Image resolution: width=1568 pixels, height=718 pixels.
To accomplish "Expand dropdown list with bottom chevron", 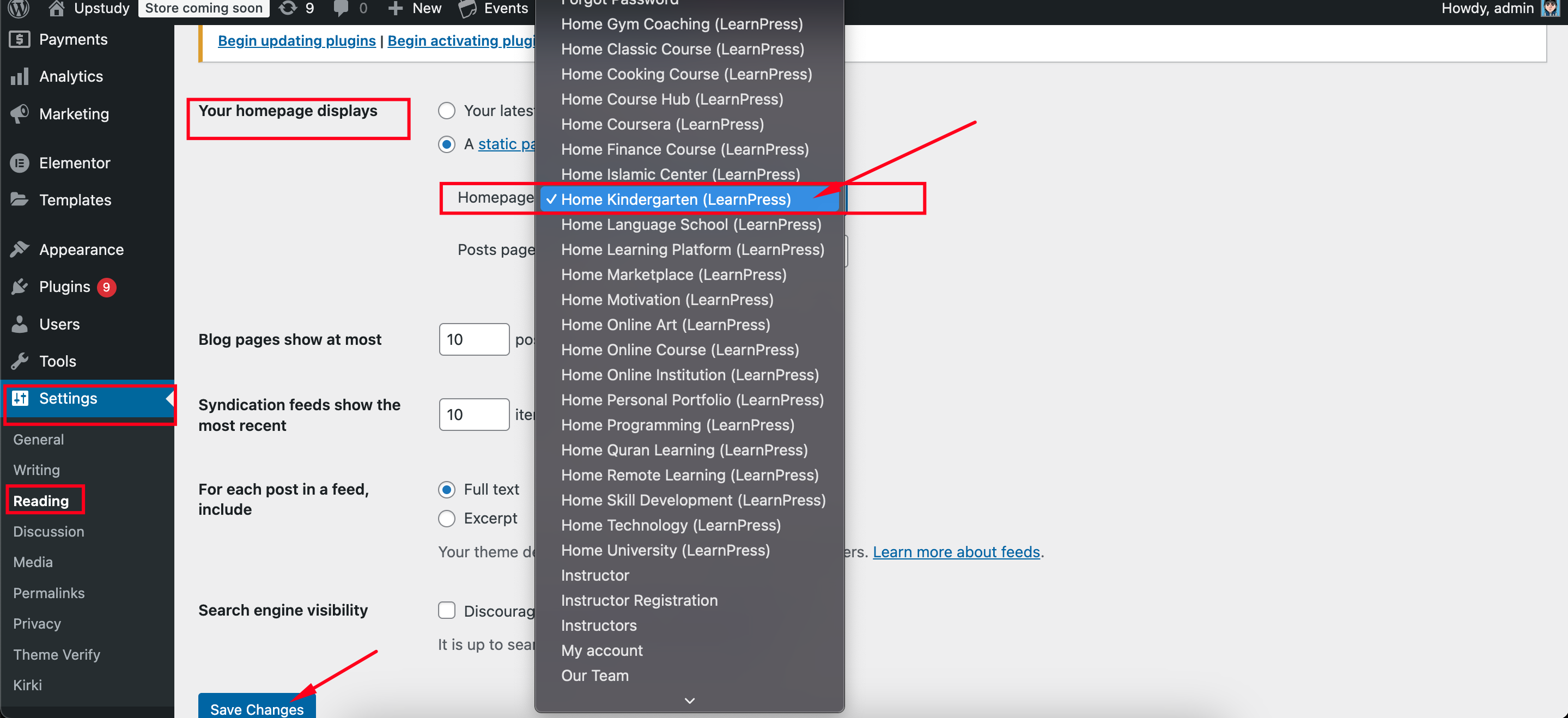I will (x=690, y=701).
